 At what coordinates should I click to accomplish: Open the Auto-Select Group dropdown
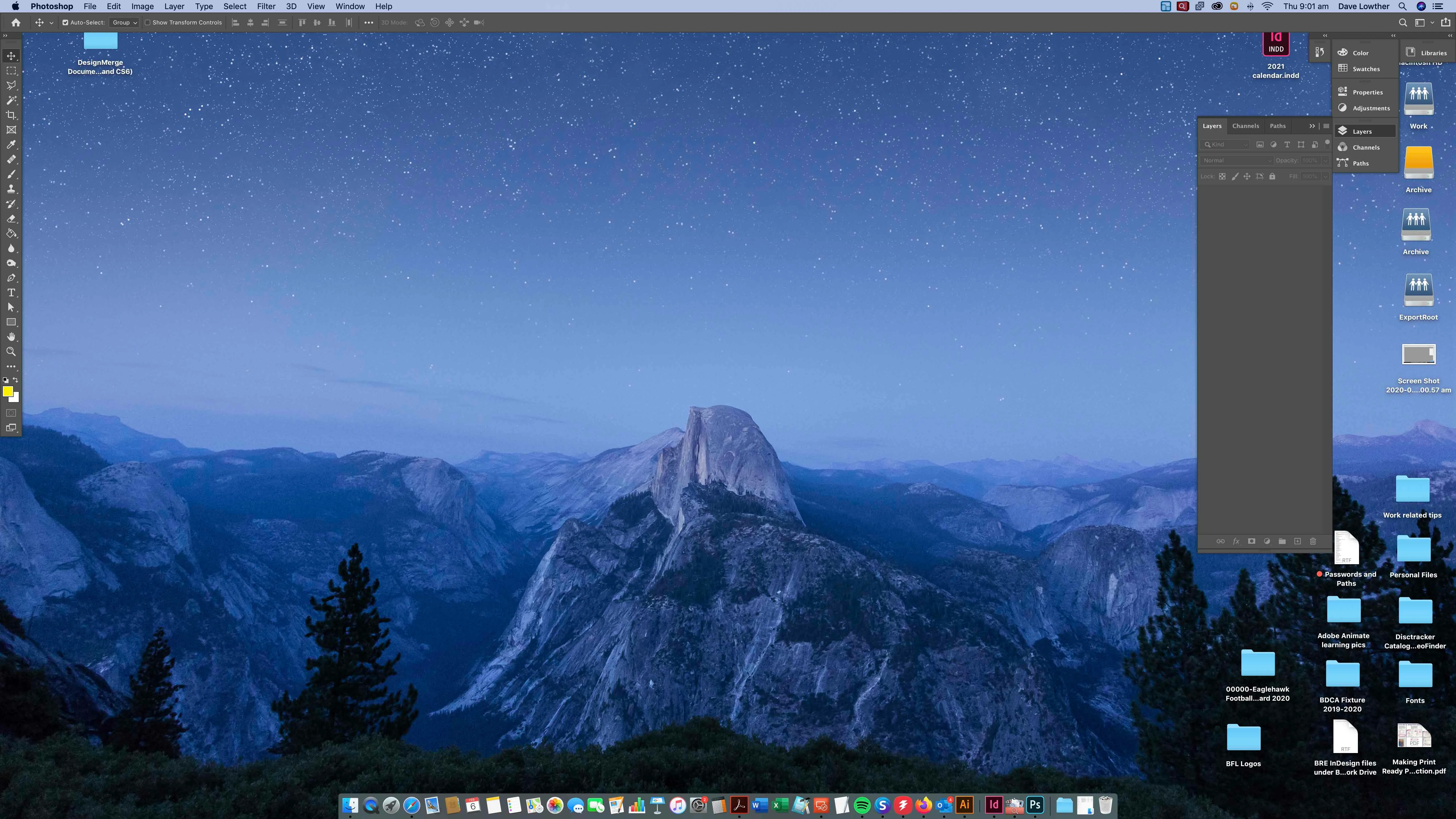point(124,23)
